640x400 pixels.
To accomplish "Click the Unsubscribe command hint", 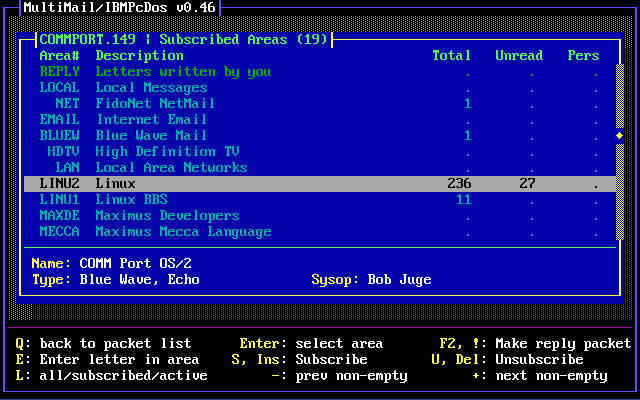I will (x=539, y=360).
